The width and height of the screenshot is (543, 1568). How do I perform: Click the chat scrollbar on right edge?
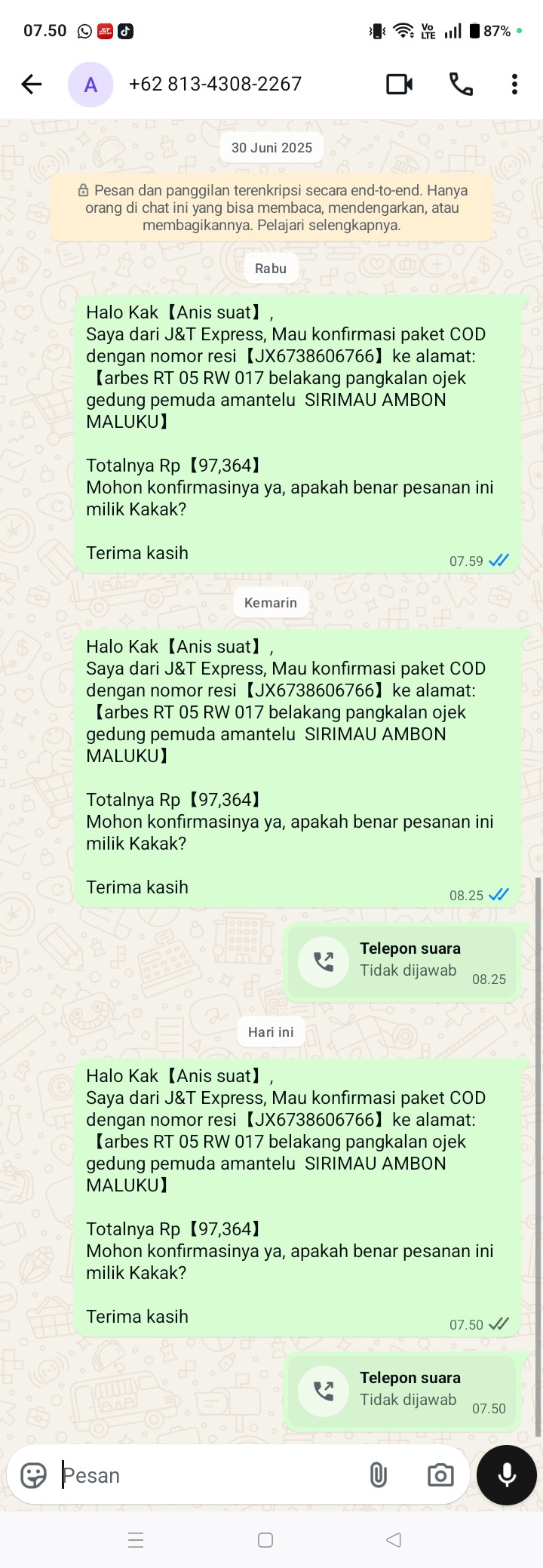tap(538, 1157)
